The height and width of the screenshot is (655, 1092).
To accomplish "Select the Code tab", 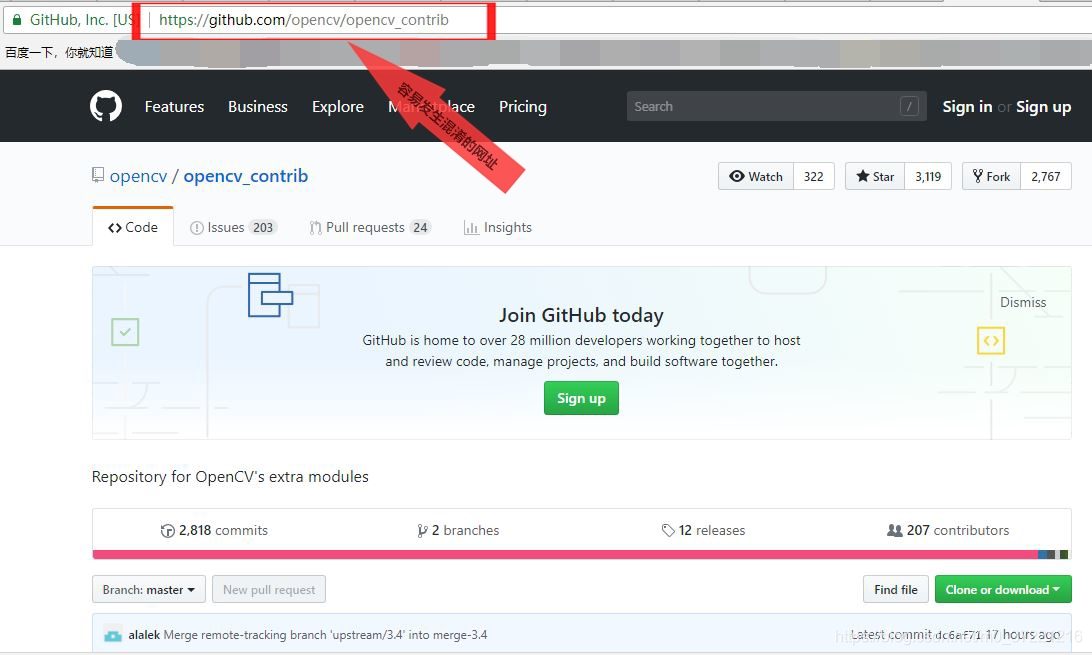I will [132, 227].
